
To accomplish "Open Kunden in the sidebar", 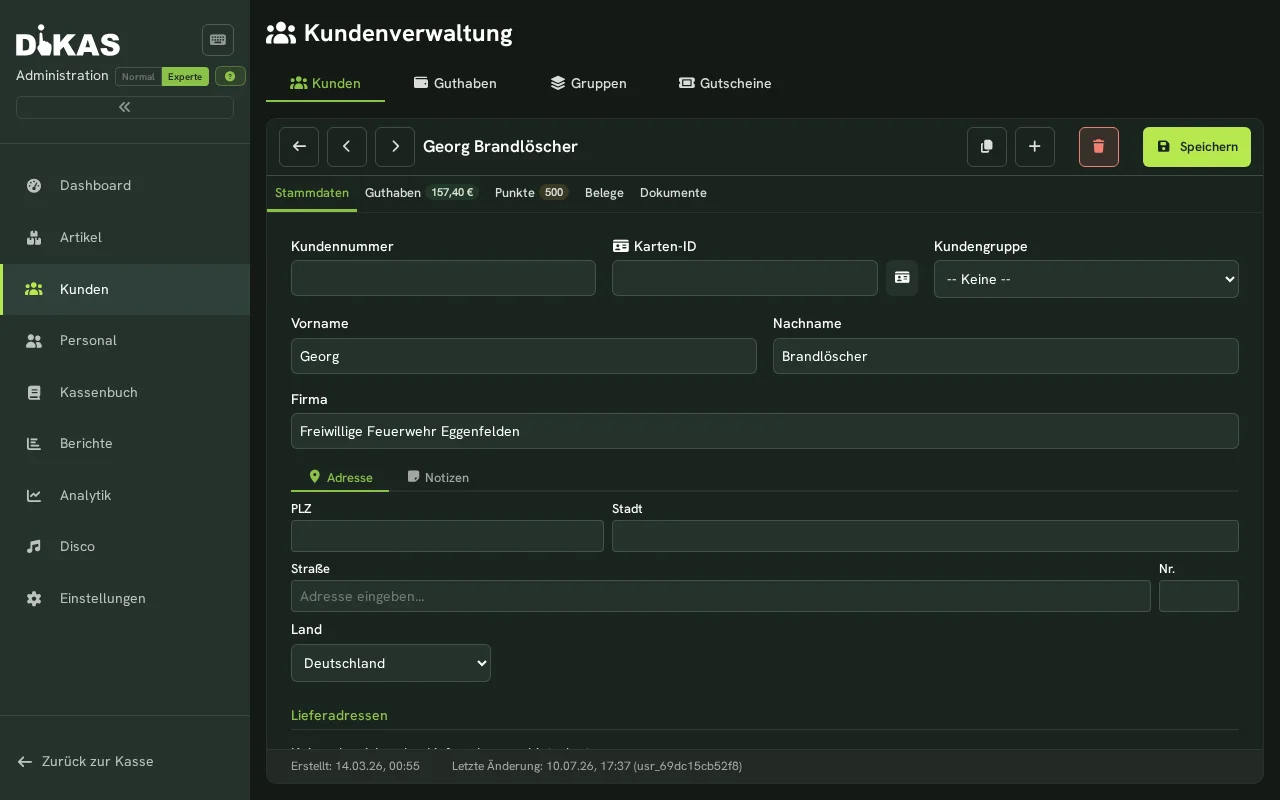I will coord(125,289).
